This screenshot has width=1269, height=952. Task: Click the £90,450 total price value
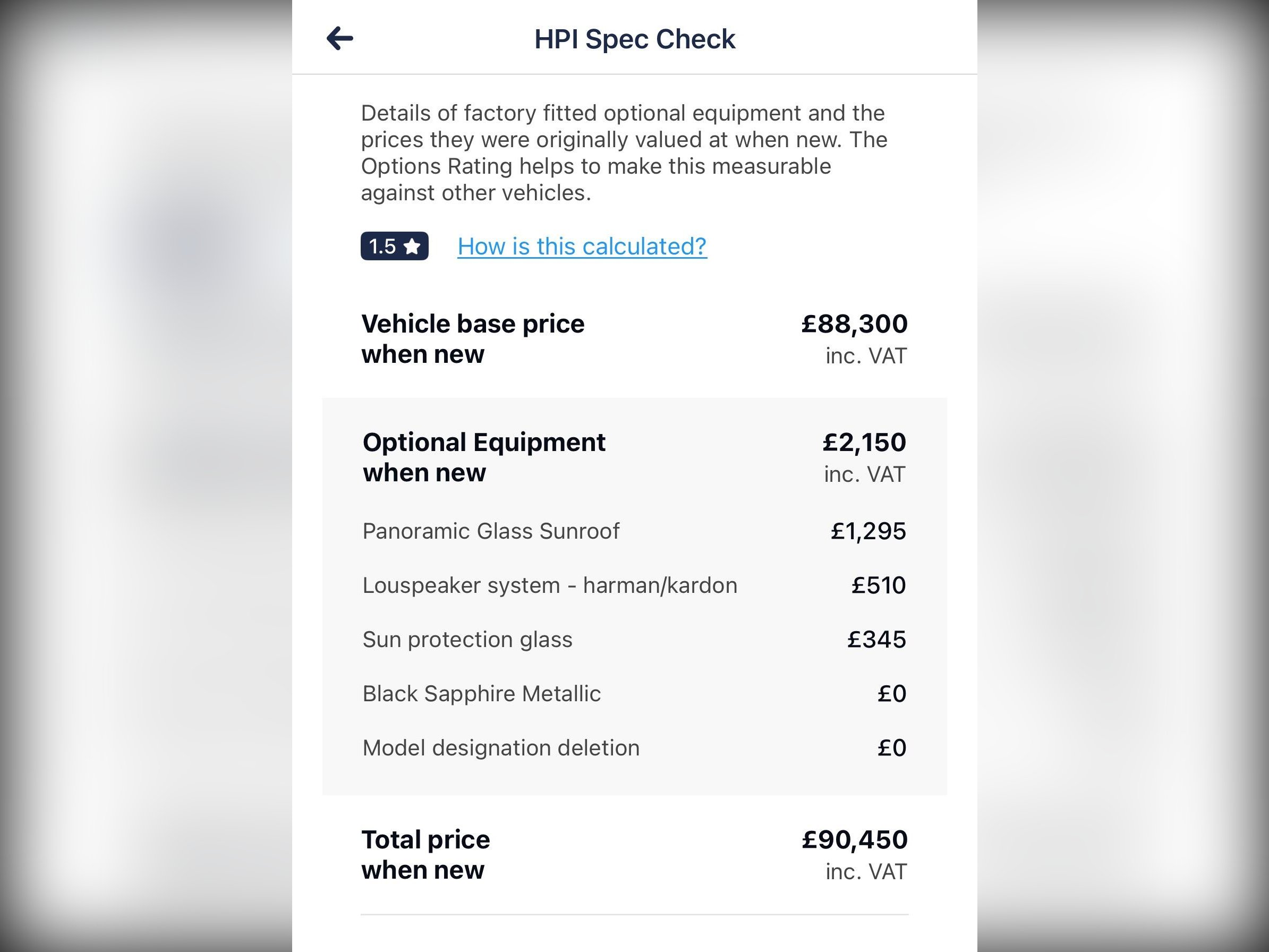[x=854, y=839]
